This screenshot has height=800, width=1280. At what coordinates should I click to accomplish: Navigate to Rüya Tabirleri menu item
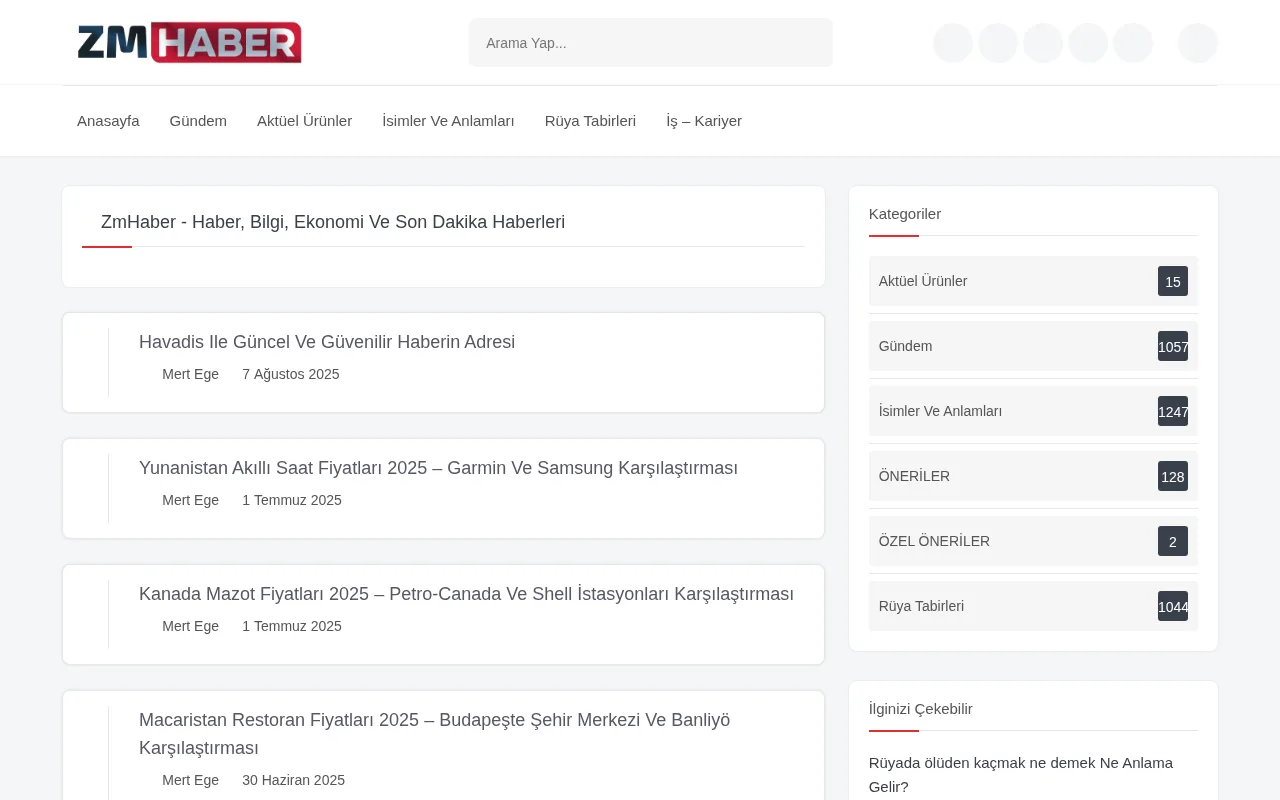(590, 120)
